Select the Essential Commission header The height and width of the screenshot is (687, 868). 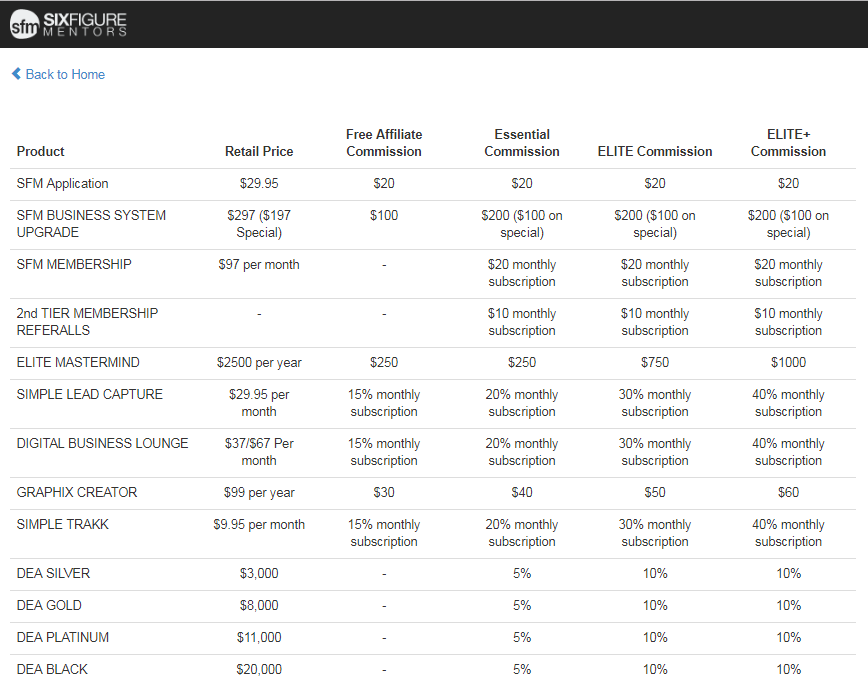[521, 143]
